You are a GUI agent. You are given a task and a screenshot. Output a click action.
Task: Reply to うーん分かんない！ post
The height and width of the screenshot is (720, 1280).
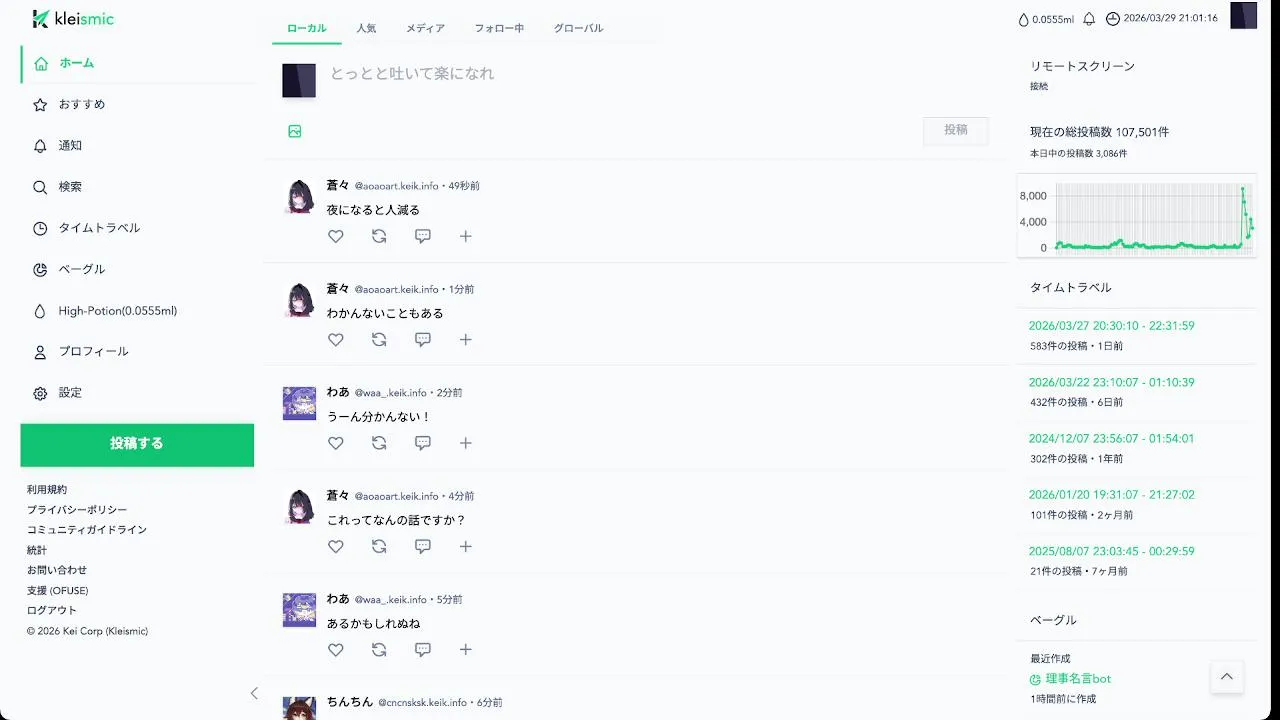[423, 443]
